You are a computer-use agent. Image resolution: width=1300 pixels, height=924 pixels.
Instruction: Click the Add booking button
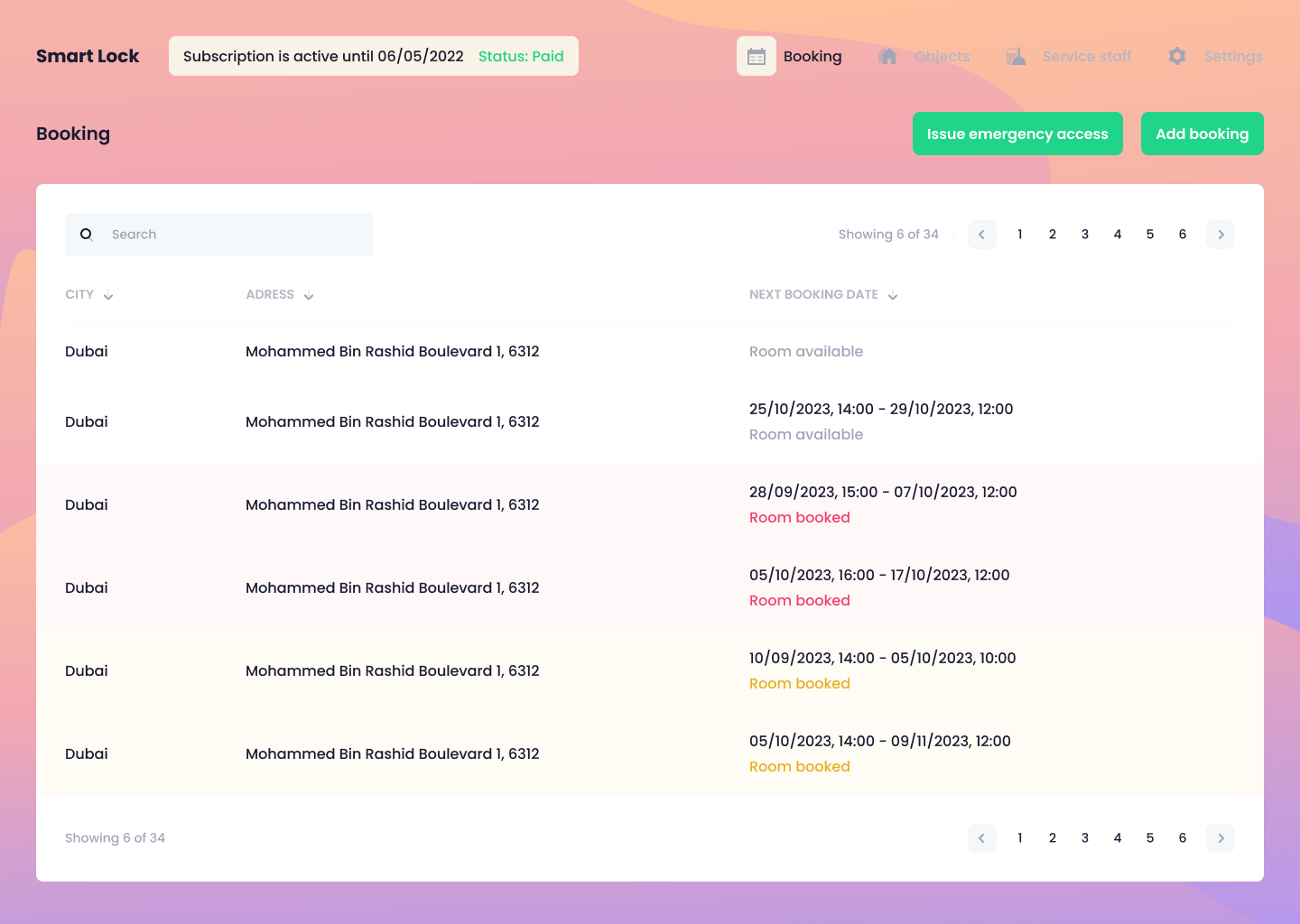coord(1202,134)
